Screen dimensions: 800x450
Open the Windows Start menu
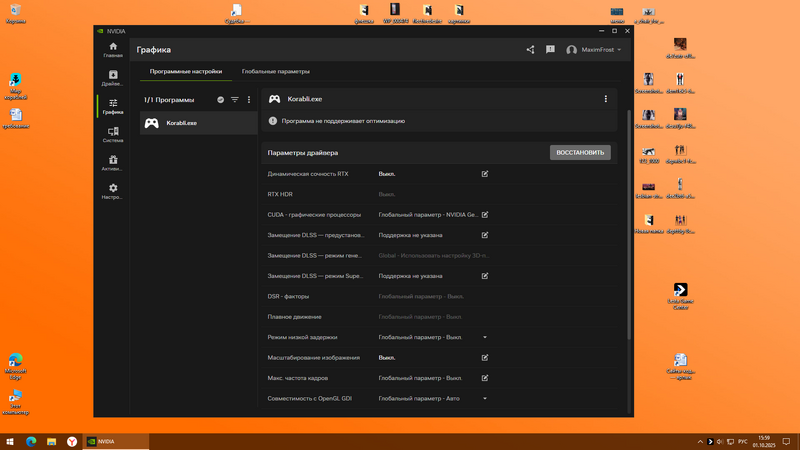point(10,441)
